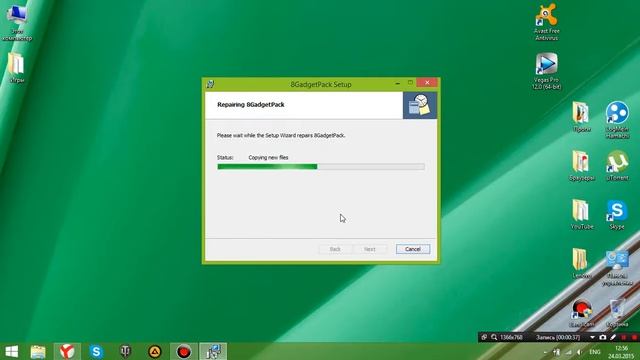Click the 'Repairing 8GadgetPack' heading text
This screenshot has width=640, height=360.
pos(251,104)
